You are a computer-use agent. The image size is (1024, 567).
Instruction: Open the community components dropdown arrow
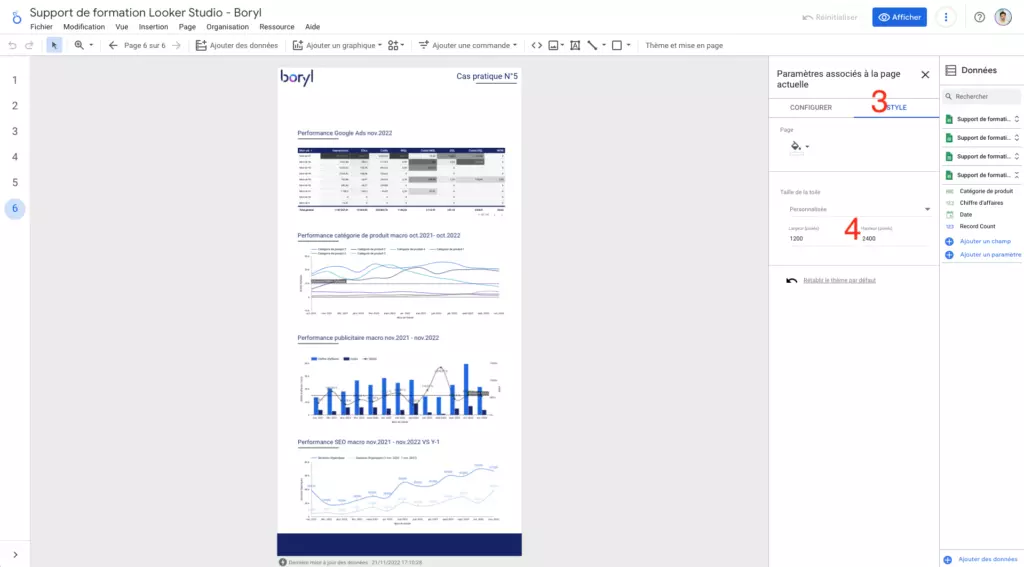(x=402, y=45)
